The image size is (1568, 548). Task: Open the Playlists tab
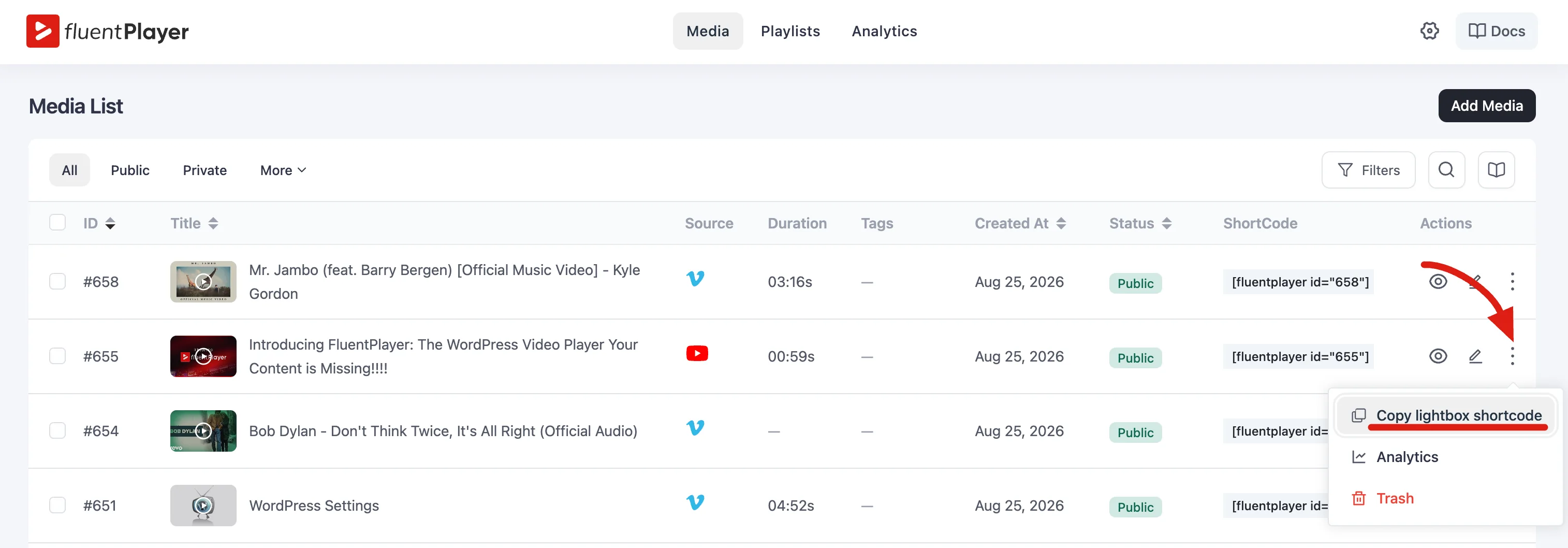click(x=790, y=31)
